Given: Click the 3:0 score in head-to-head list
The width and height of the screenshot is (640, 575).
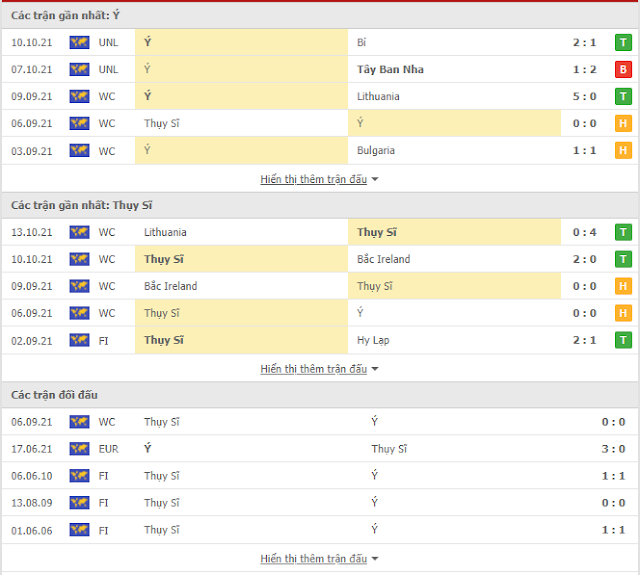Looking at the screenshot, I should click(x=613, y=449).
